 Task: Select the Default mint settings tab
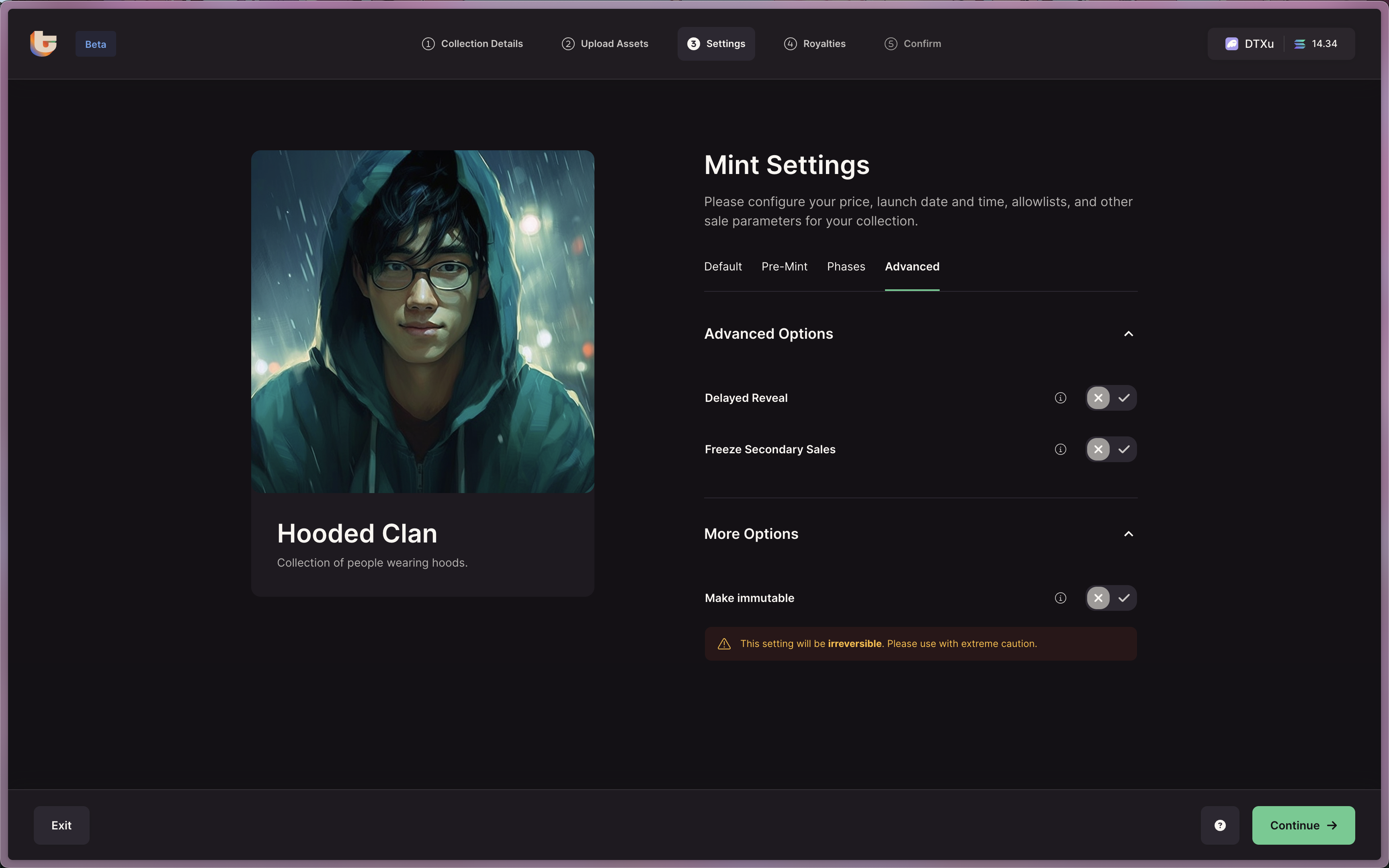[x=723, y=266]
